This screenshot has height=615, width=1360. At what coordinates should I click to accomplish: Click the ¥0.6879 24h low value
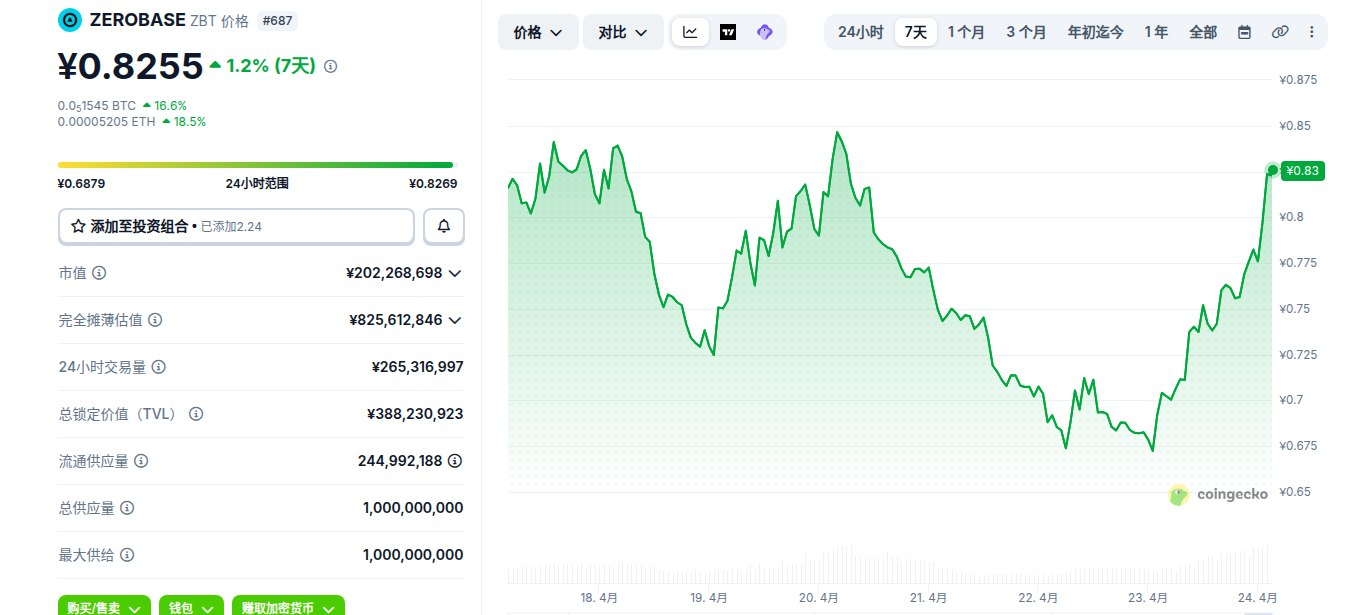[82, 184]
